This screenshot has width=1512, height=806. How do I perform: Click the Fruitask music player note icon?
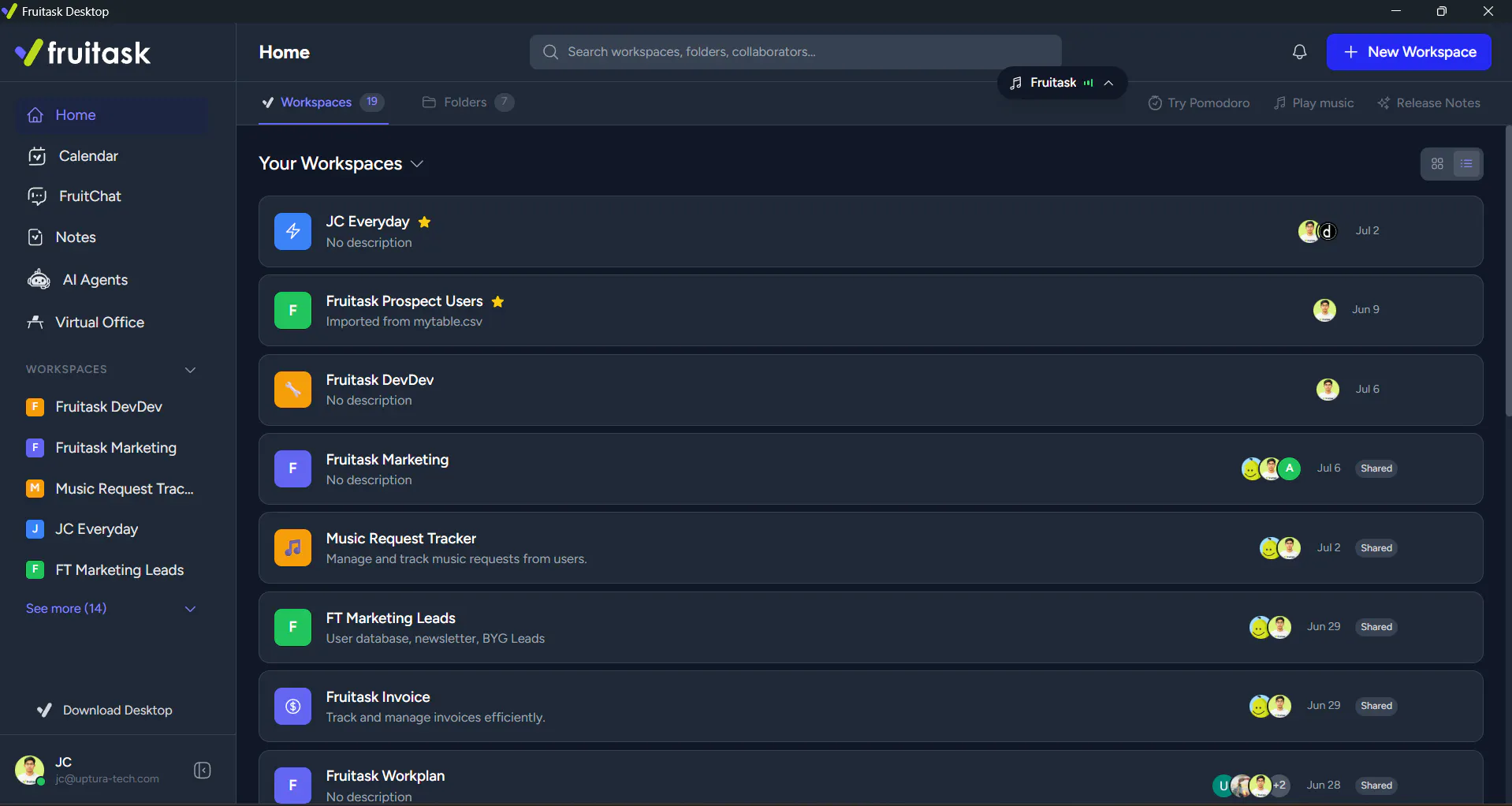pos(1016,83)
